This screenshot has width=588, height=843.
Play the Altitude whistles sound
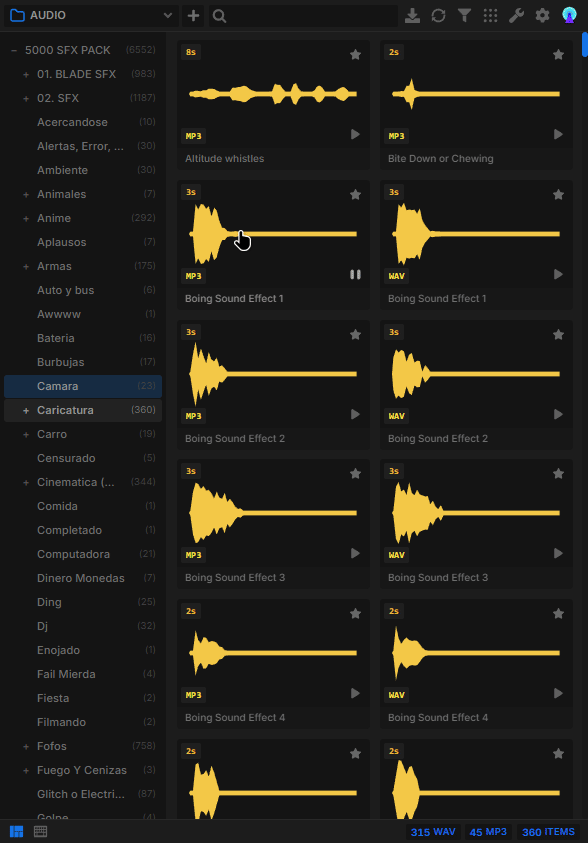click(355, 134)
